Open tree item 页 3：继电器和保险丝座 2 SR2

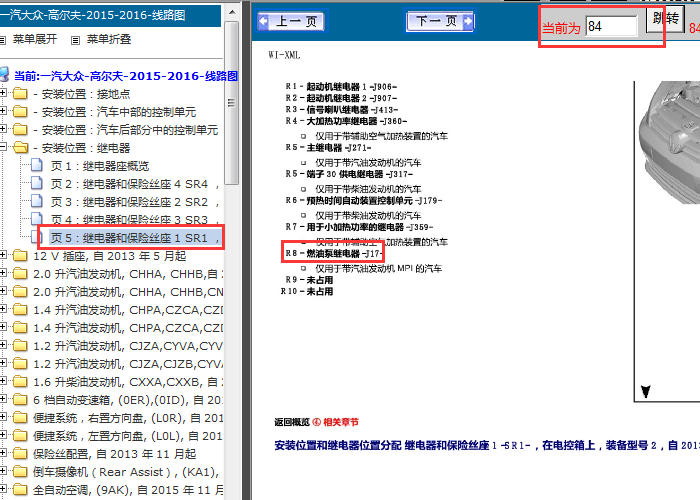(135, 202)
